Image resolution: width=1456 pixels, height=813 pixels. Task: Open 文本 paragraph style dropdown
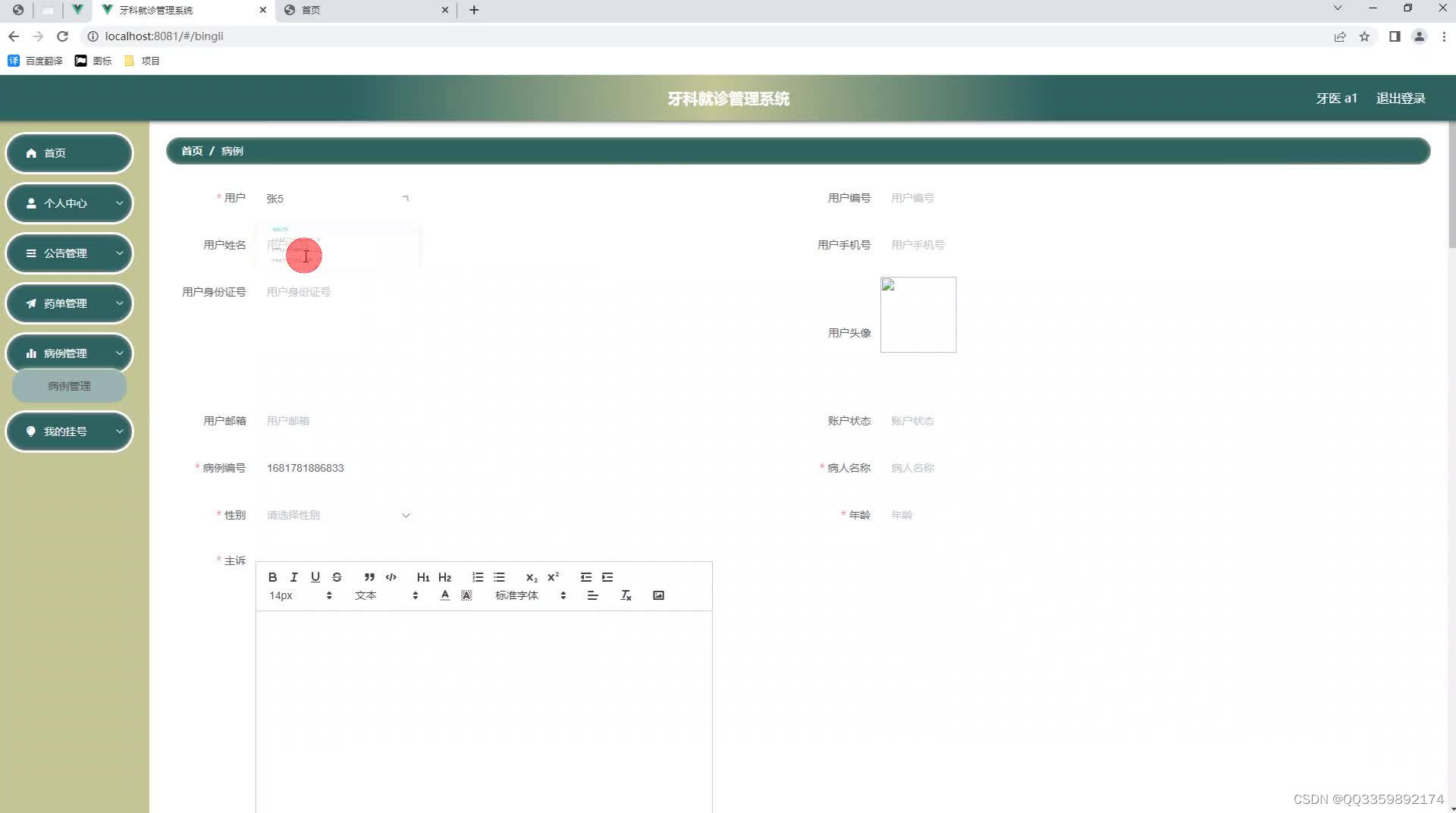[386, 595]
